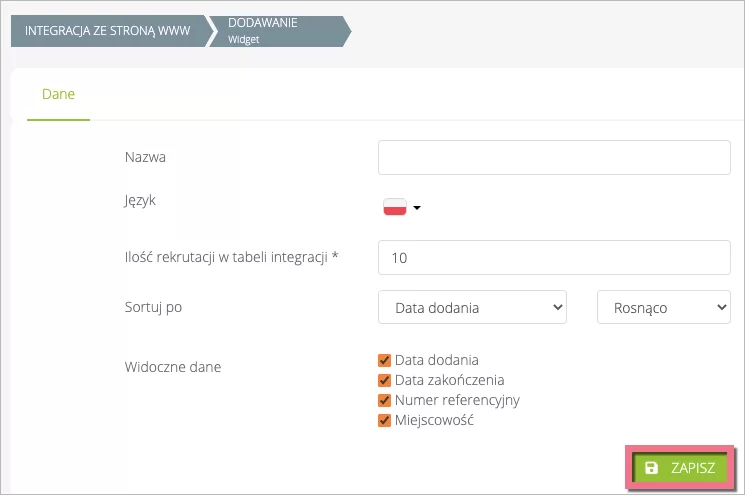Switch to the Dane tab
The height and width of the screenshot is (495, 745).
[58, 94]
